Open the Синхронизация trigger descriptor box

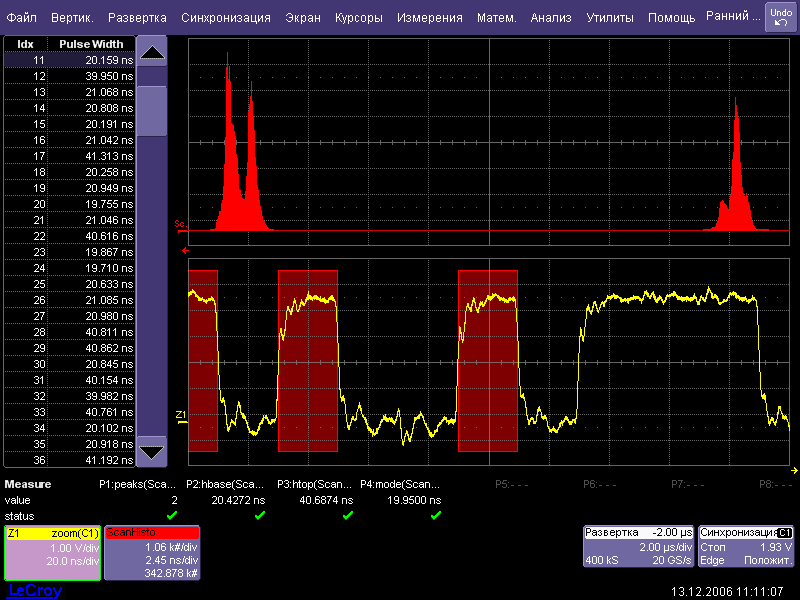[746, 546]
